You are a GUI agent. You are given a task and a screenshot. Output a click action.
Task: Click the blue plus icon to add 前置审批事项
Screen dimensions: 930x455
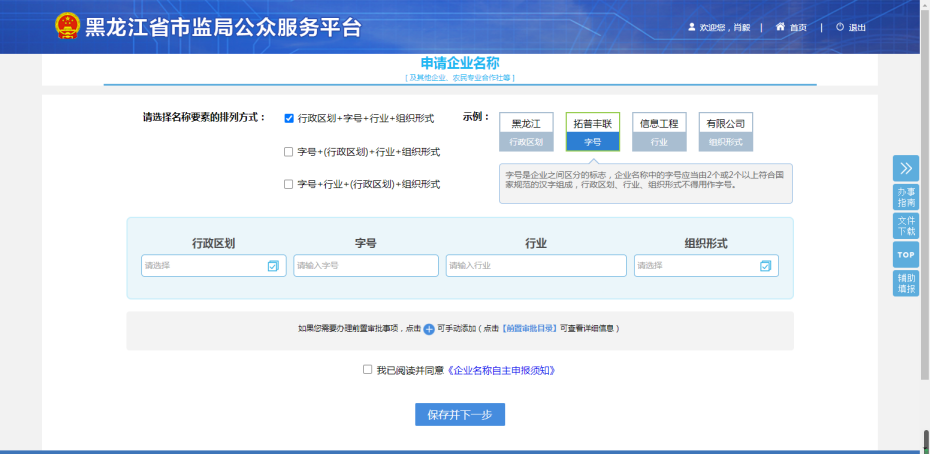[x=429, y=329]
